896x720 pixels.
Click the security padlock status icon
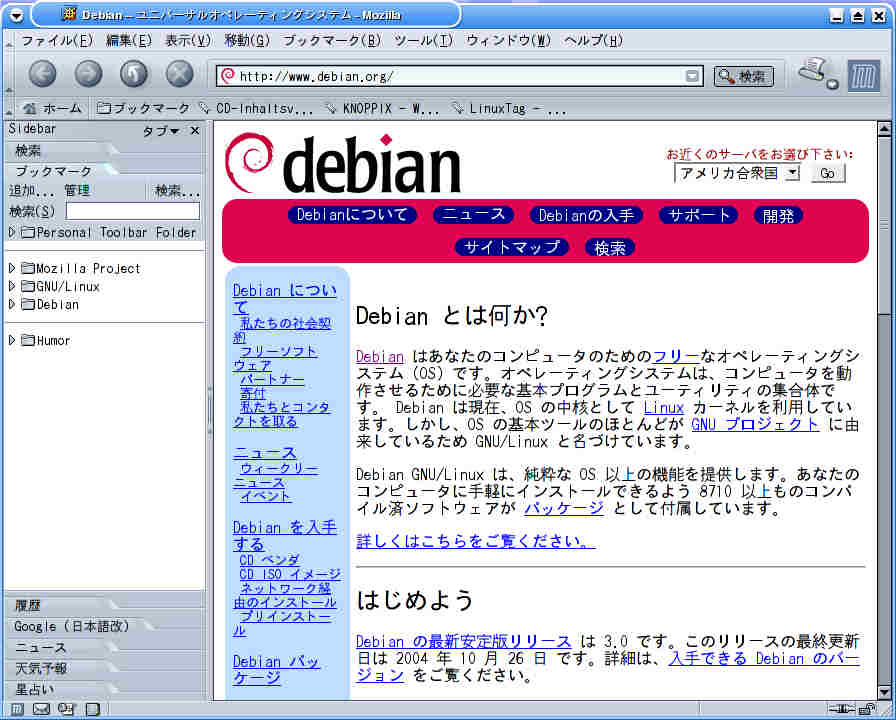click(868, 710)
